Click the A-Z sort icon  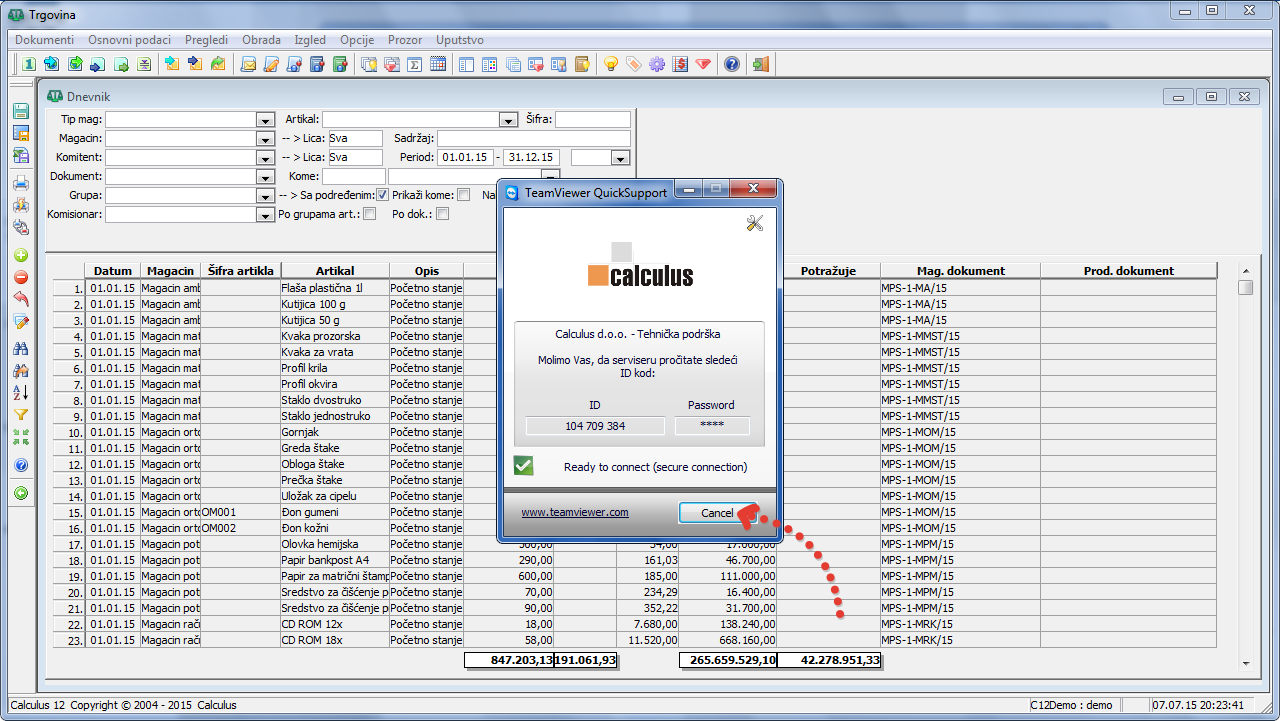coord(20,392)
